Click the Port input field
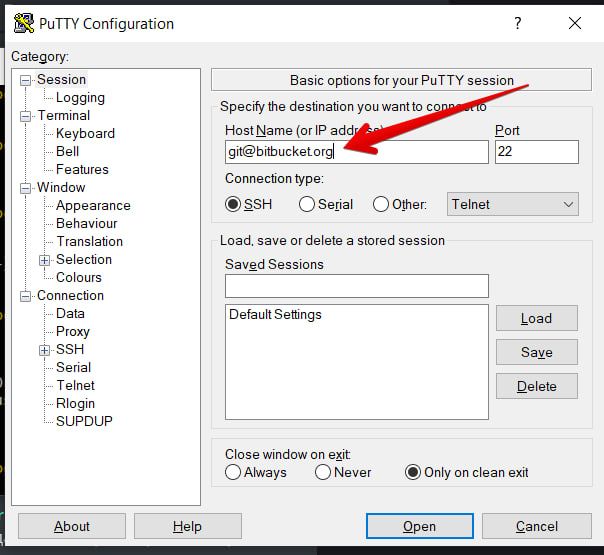Viewport: 604px width, 555px height. click(x=537, y=152)
